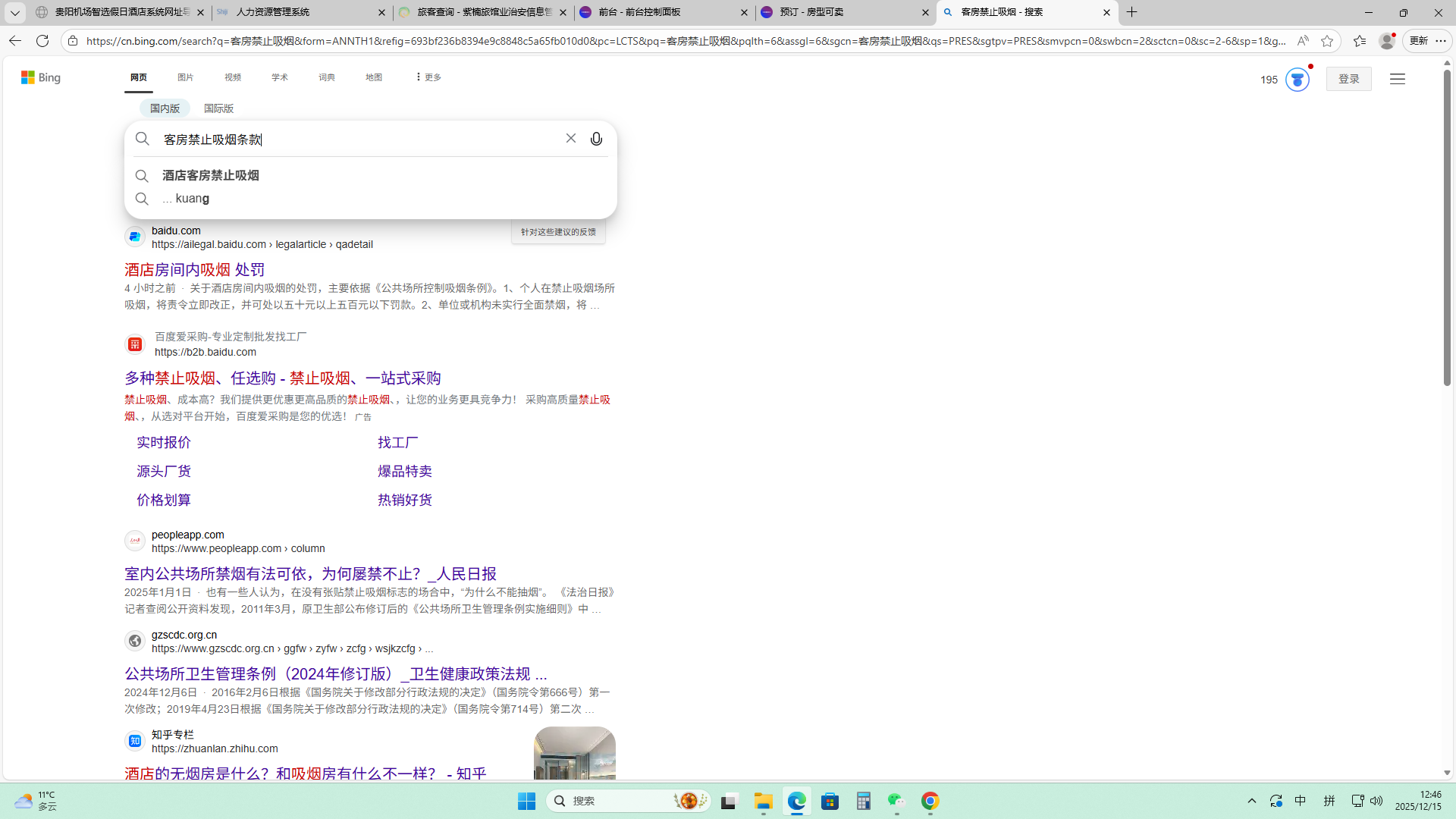Click the page vertical scrollbar thumb
This screenshot has height=819, width=1456.
pos(1447,227)
